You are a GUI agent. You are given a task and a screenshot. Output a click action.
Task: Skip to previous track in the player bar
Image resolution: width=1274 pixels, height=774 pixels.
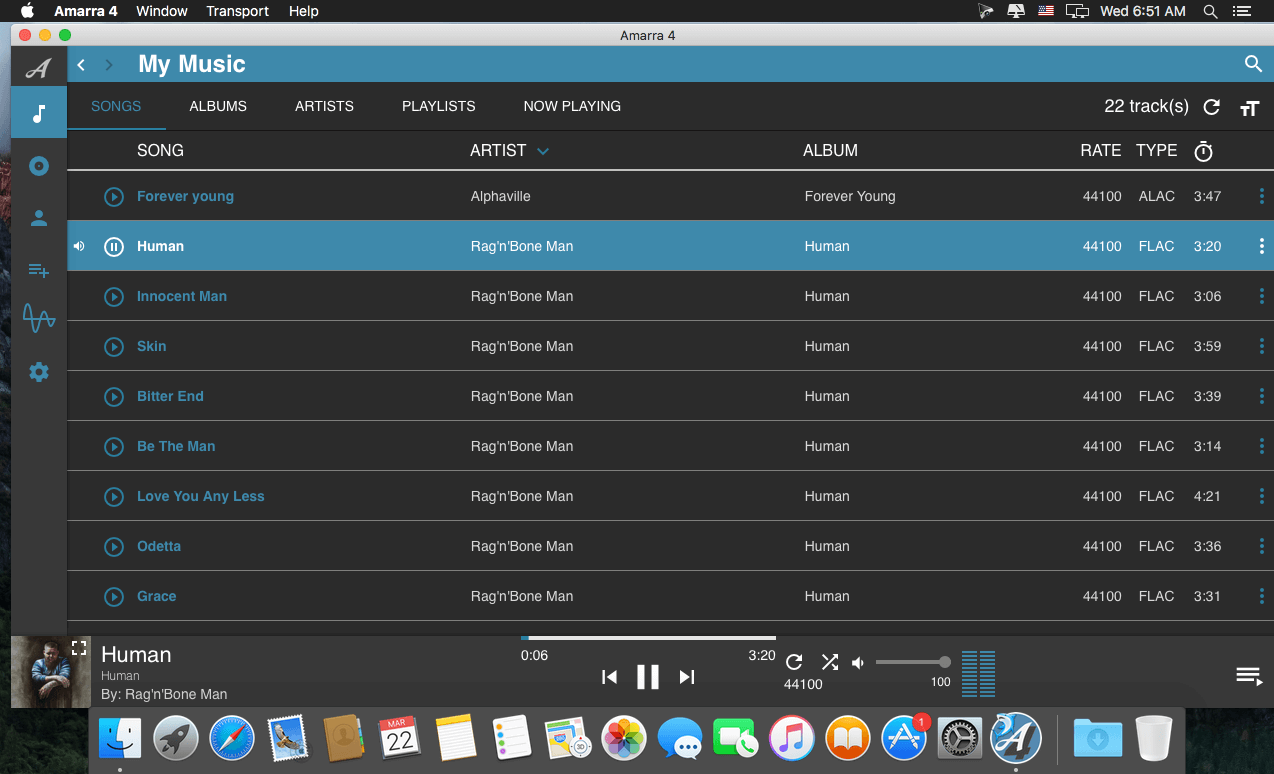click(609, 677)
